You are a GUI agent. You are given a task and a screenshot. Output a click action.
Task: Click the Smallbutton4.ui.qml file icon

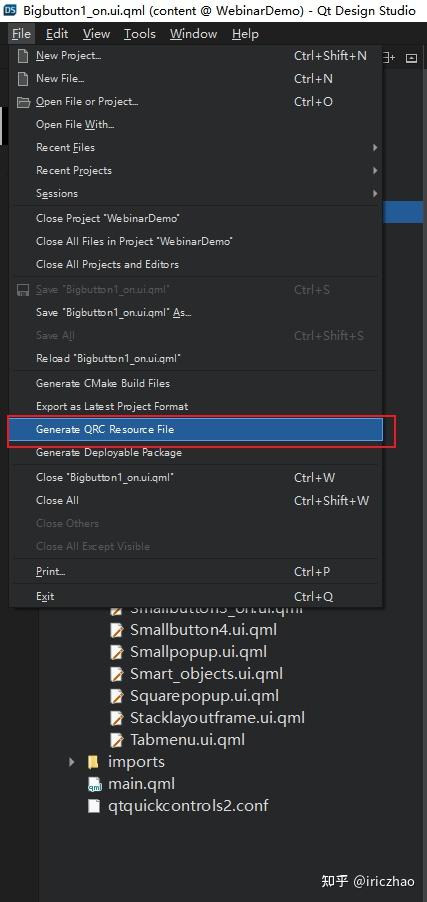point(117,630)
